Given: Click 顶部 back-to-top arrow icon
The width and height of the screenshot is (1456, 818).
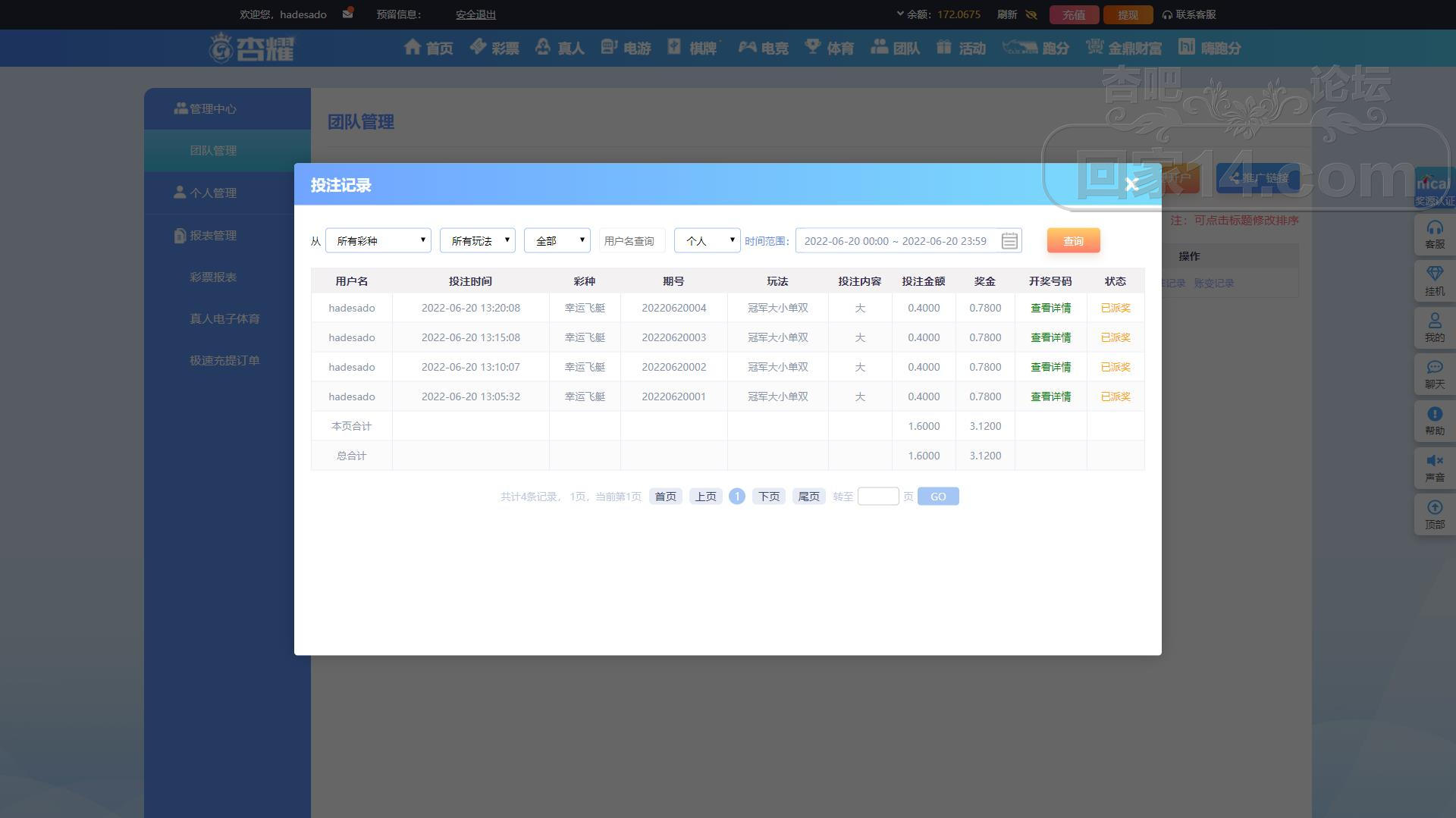Looking at the screenshot, I should tap(1435, 515).
